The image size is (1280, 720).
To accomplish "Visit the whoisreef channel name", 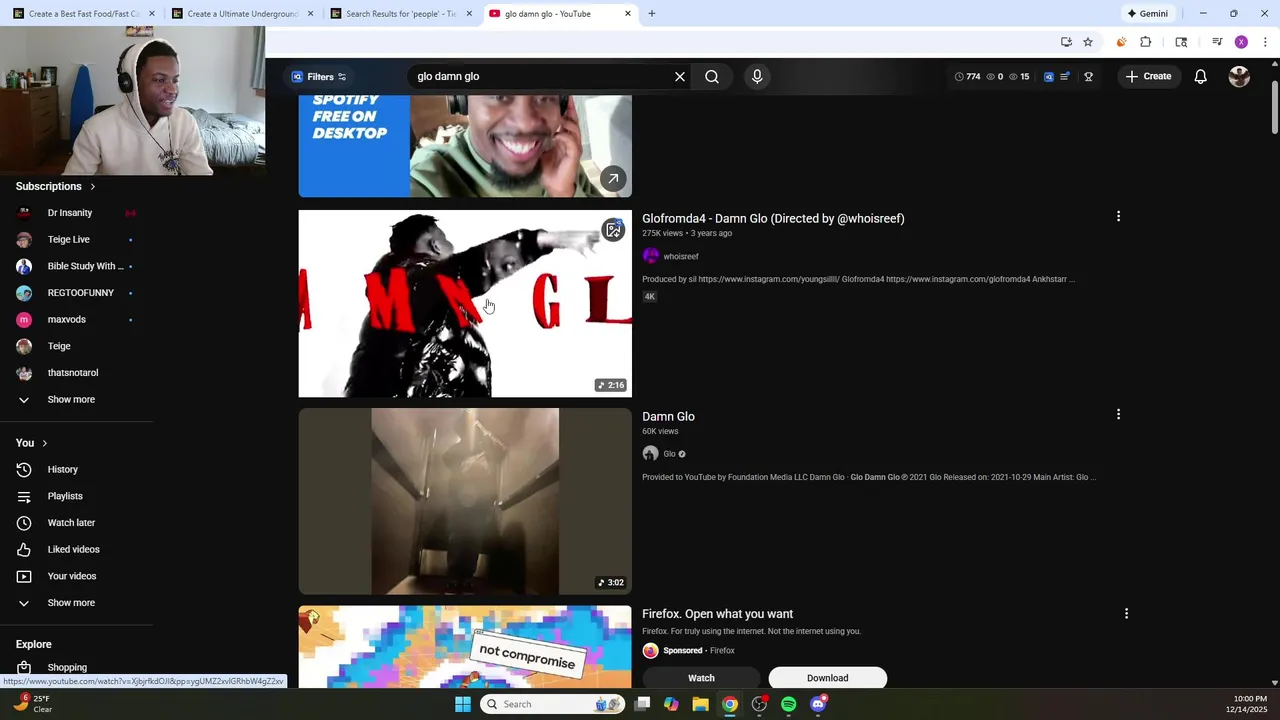I will (x=681, y=256).
